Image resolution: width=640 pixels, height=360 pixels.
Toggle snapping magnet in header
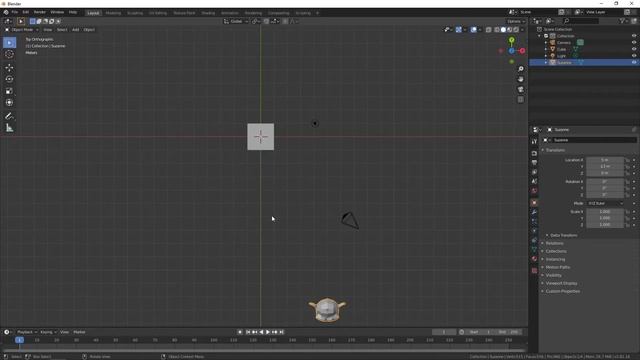266,21
